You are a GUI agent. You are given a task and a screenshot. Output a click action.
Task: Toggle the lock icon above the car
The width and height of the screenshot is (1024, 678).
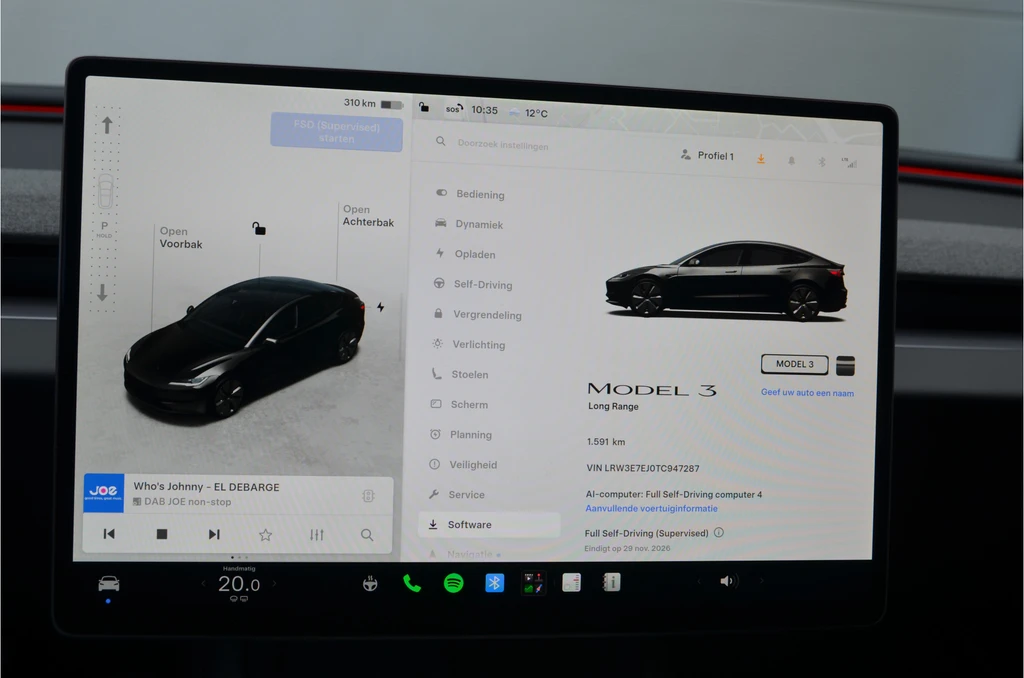click(259, 228)
